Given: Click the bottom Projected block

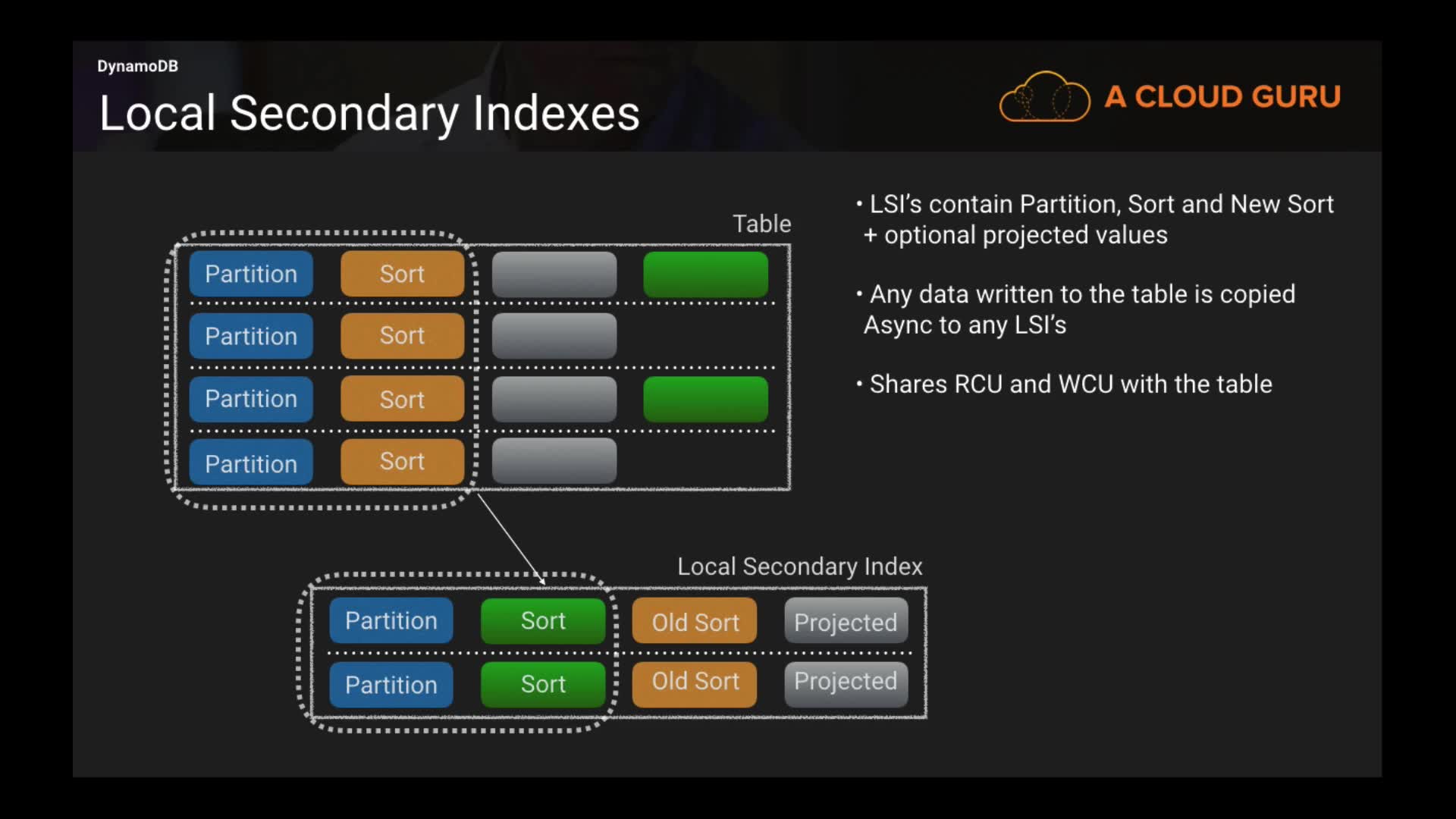Looking at the screenshot, I should tap(846, 682).
